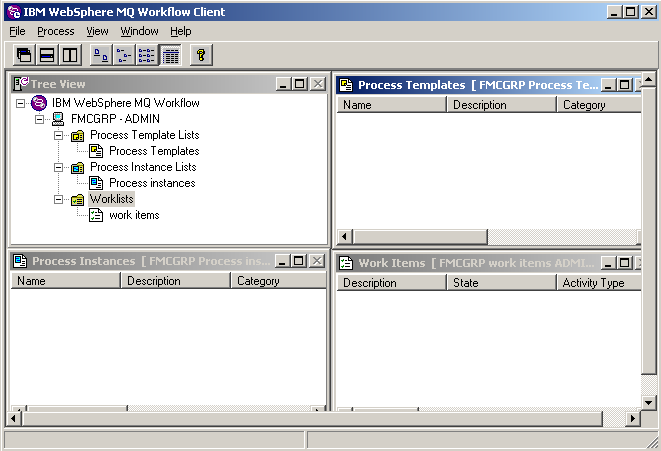Select the work items tree item
The width and height of the screenshot is (661, 451).
(134, 215)
